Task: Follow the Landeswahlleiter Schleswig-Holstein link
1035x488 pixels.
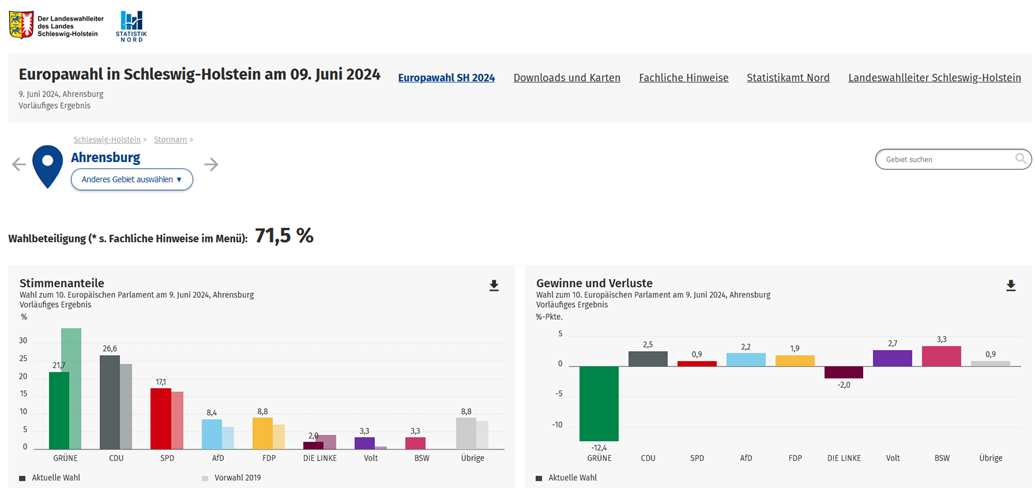Action: click(x=934, y=78)
